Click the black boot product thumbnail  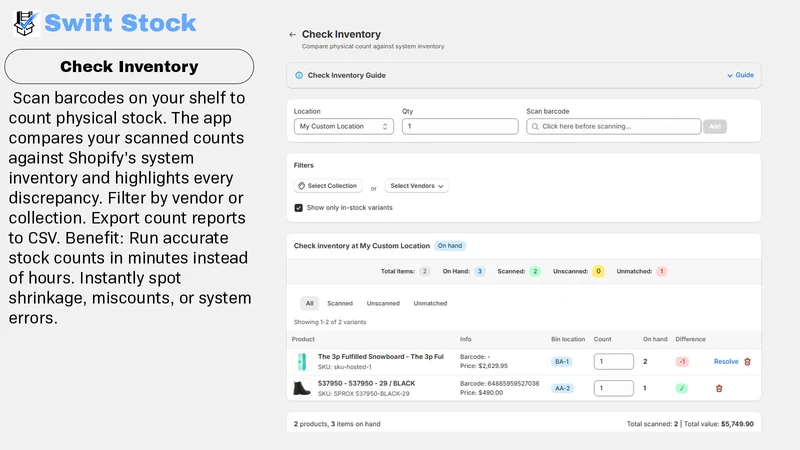click(302, 388)
